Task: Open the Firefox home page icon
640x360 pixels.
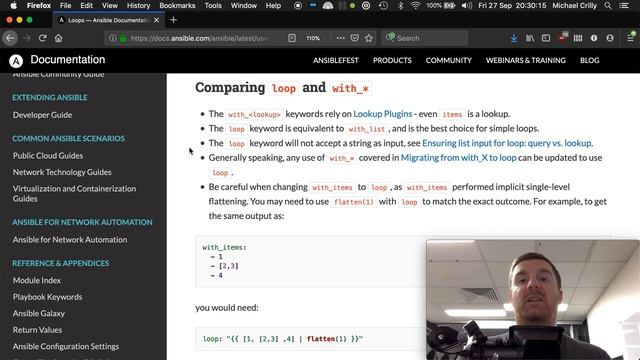Action: [58, 38]
